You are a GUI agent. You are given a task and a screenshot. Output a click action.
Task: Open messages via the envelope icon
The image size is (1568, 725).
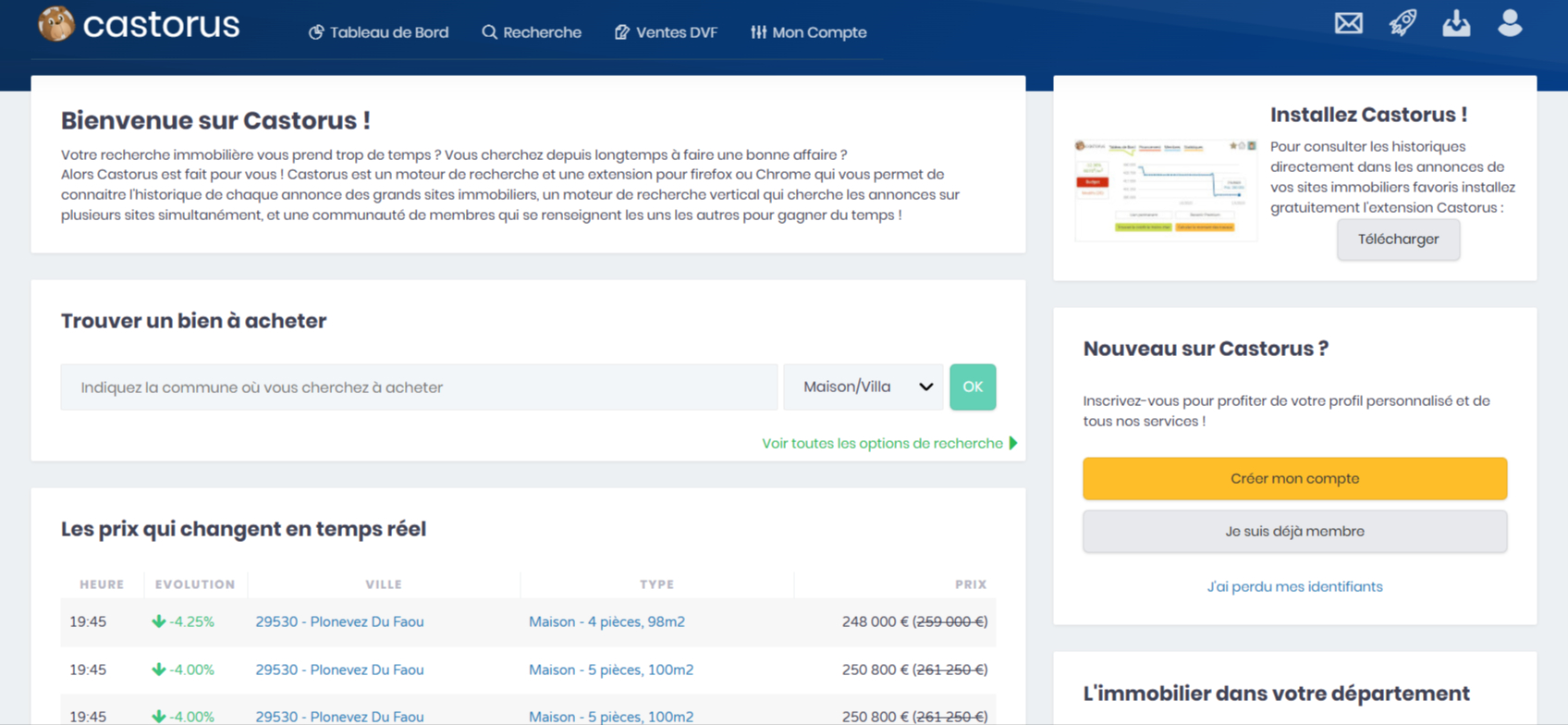1349,23
